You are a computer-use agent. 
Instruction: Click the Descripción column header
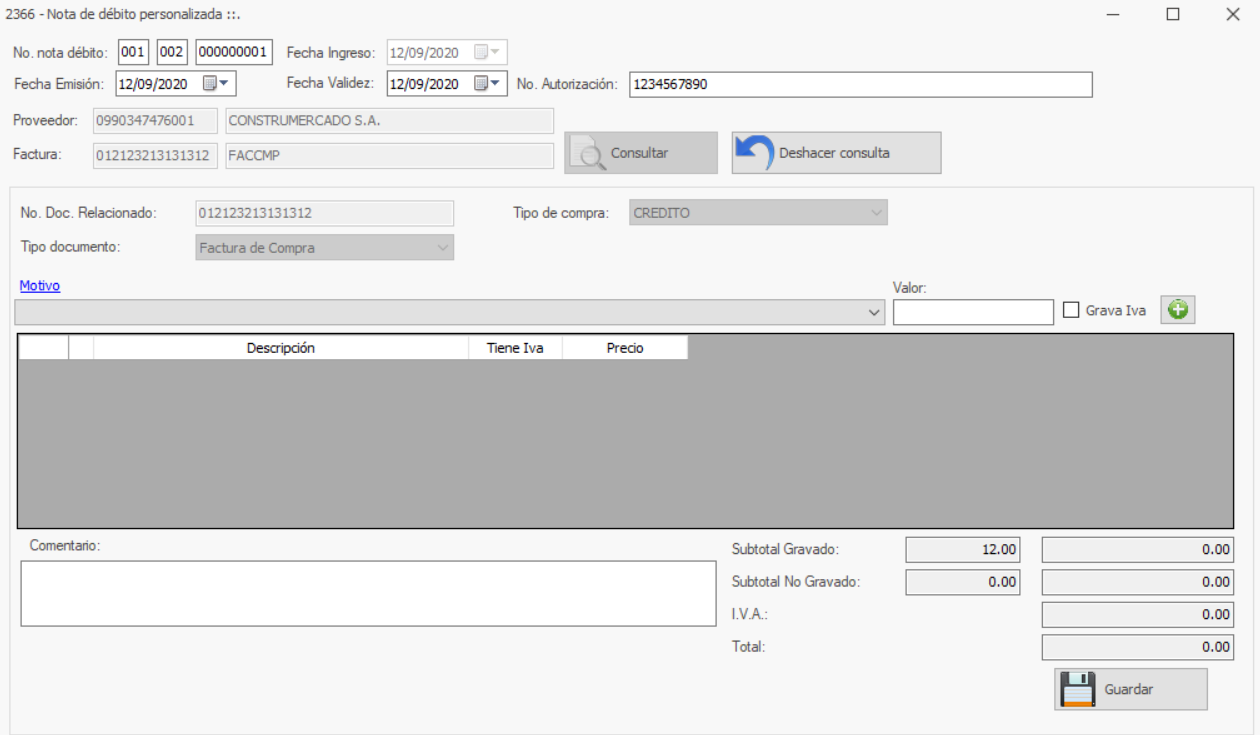(x=280, y=348)
